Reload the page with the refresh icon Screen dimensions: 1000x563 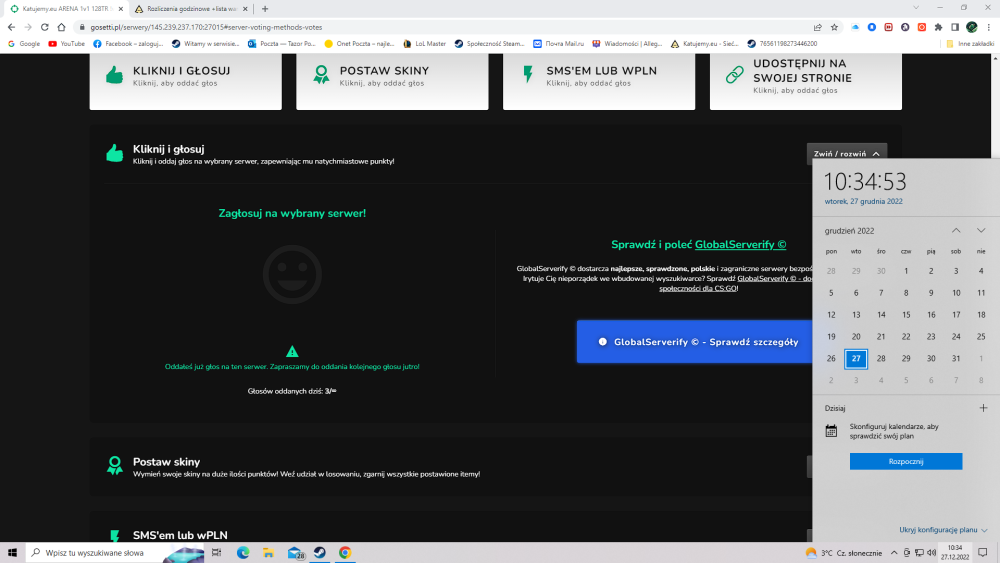45,27
